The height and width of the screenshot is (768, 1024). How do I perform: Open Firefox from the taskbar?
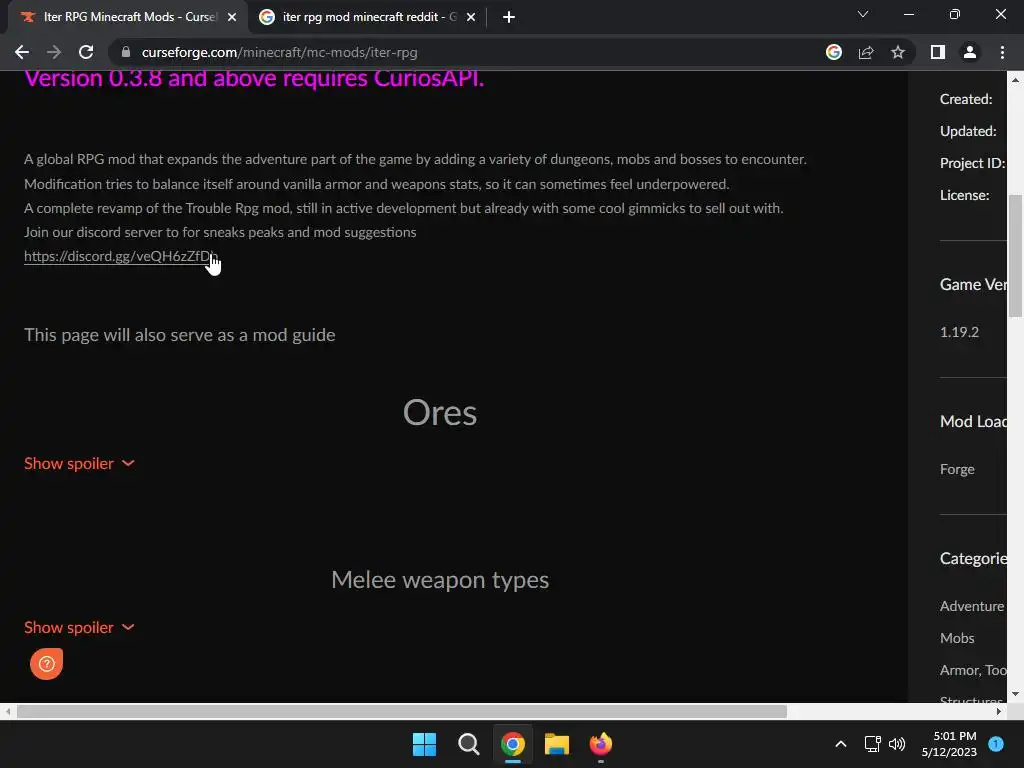(x=601, y=744)
